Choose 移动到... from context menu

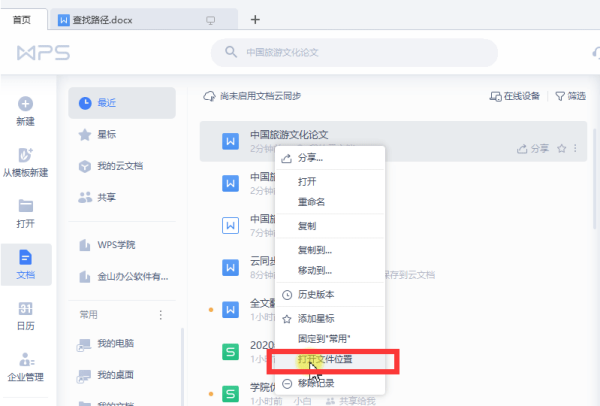pyautogui.click(x=330, y=271)
